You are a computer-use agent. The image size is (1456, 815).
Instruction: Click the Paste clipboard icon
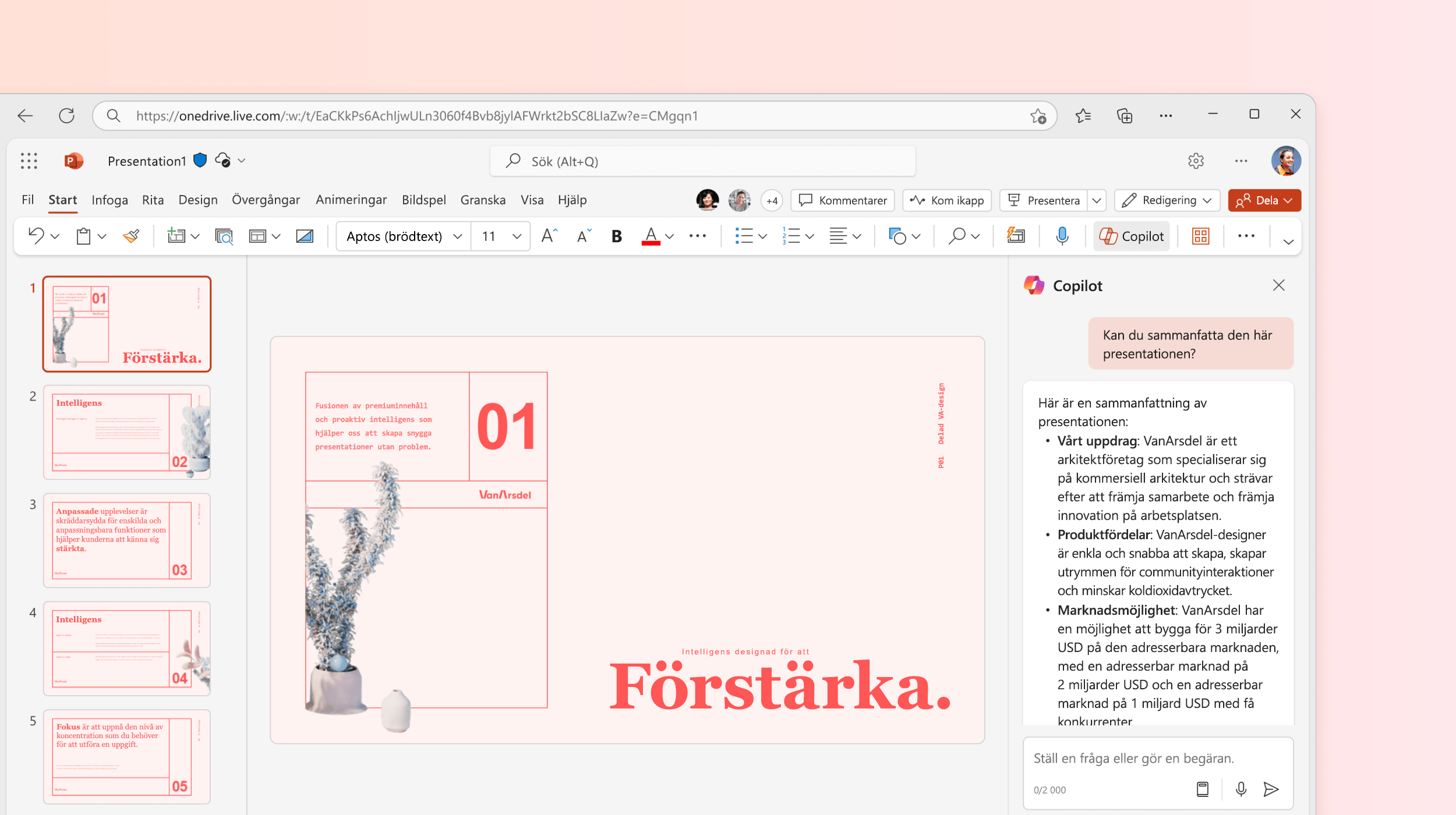coord(83,236)
